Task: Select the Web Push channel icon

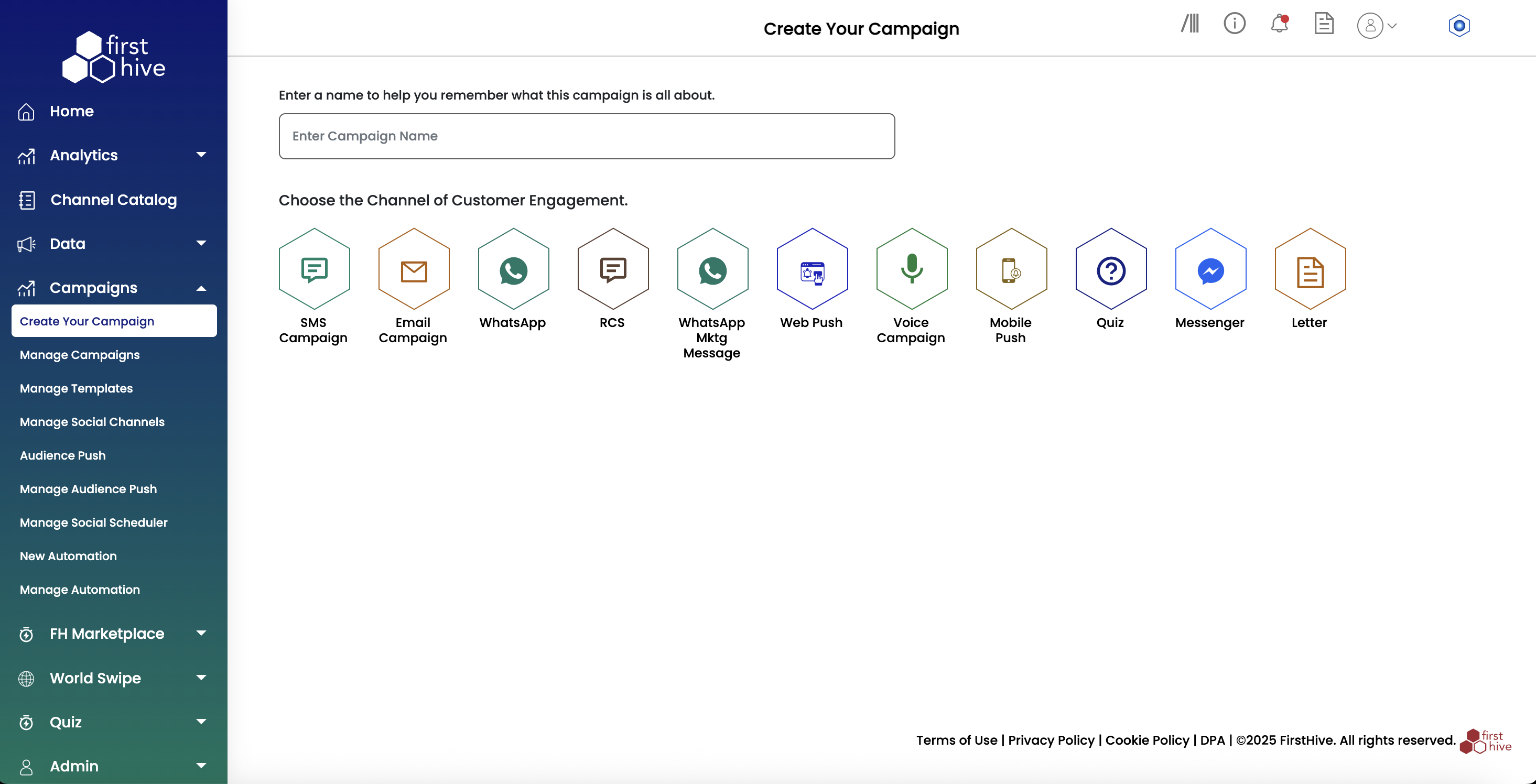Action: 812,269
